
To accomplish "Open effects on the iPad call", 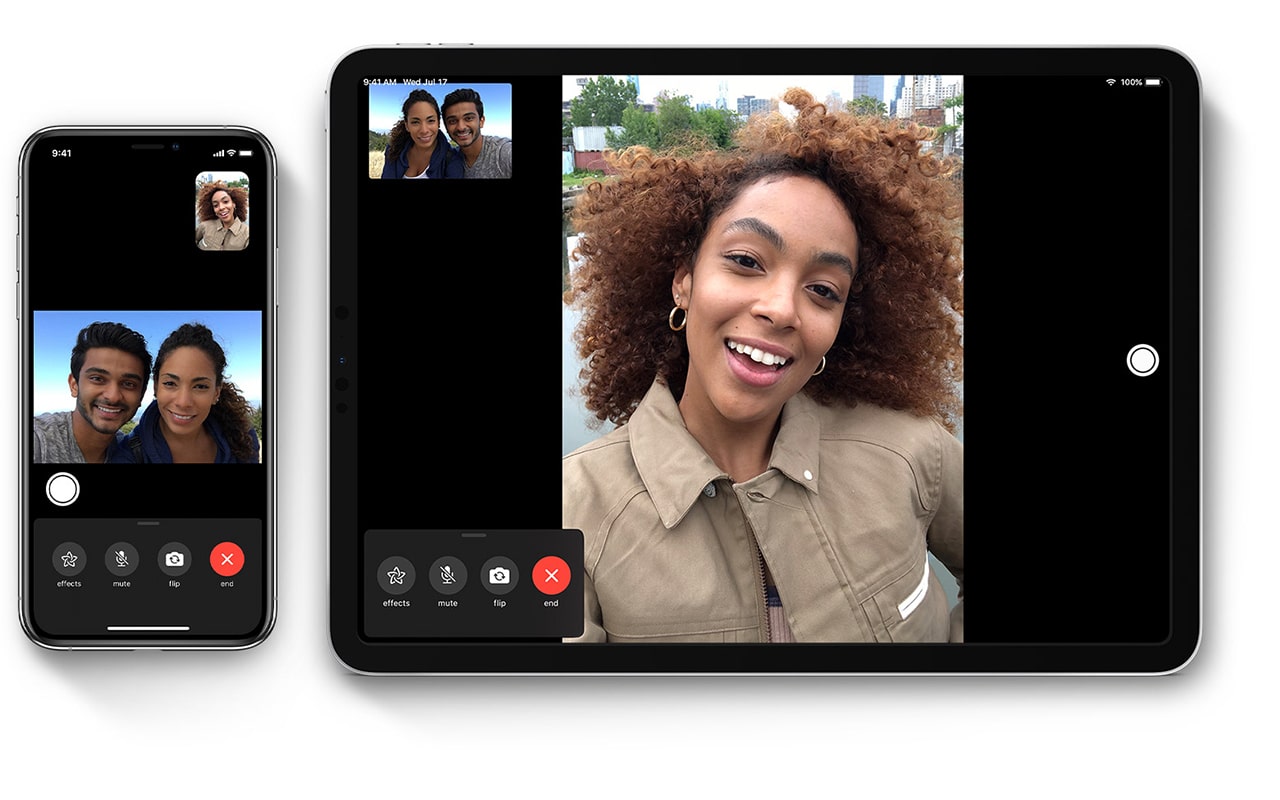I will coord(396,575).
